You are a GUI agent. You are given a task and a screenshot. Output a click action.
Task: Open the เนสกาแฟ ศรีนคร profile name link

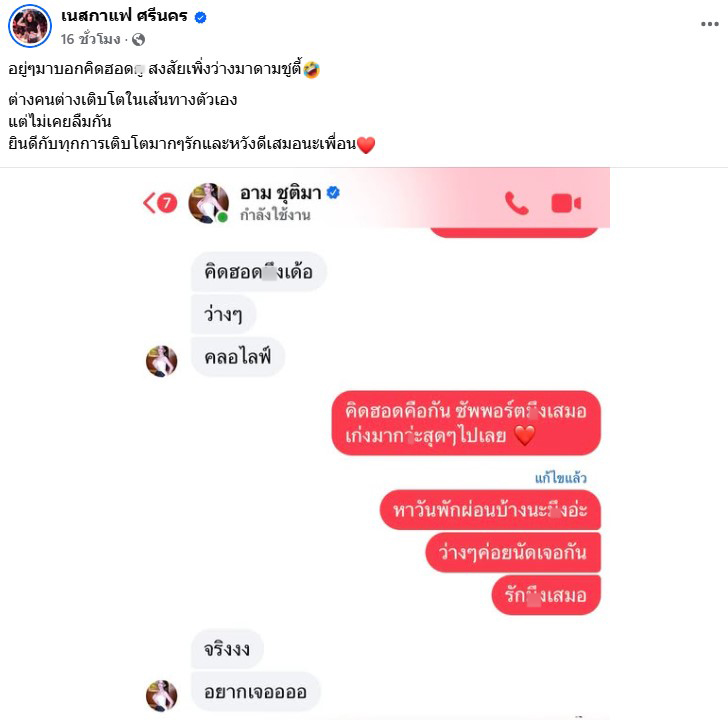click(x=124, y=16)
